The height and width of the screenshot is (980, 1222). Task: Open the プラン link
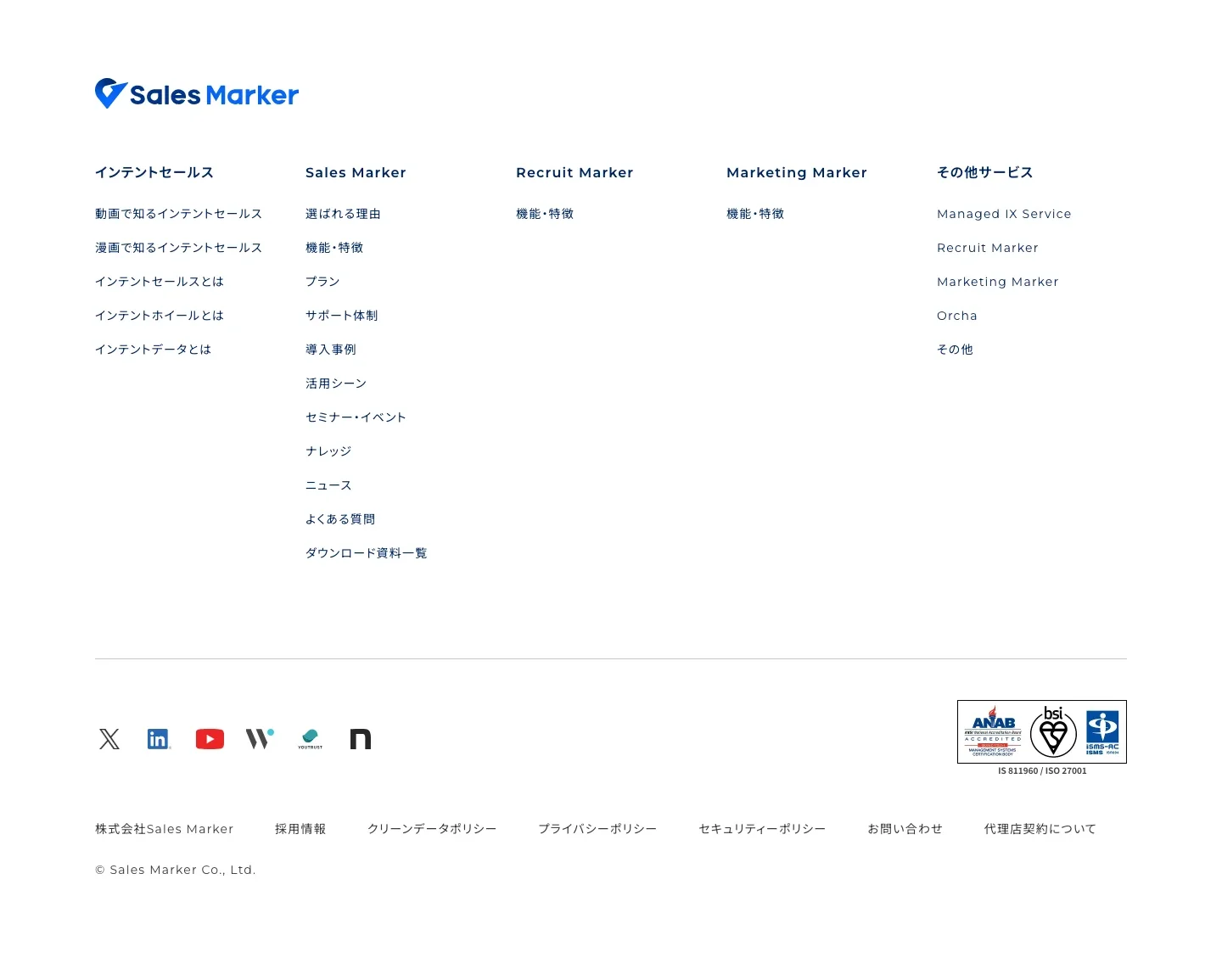click(x=322, y=282)
